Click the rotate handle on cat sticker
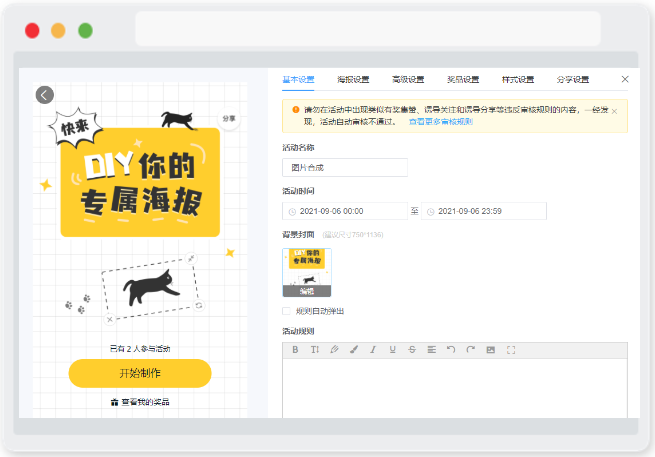 coord(199,305)
